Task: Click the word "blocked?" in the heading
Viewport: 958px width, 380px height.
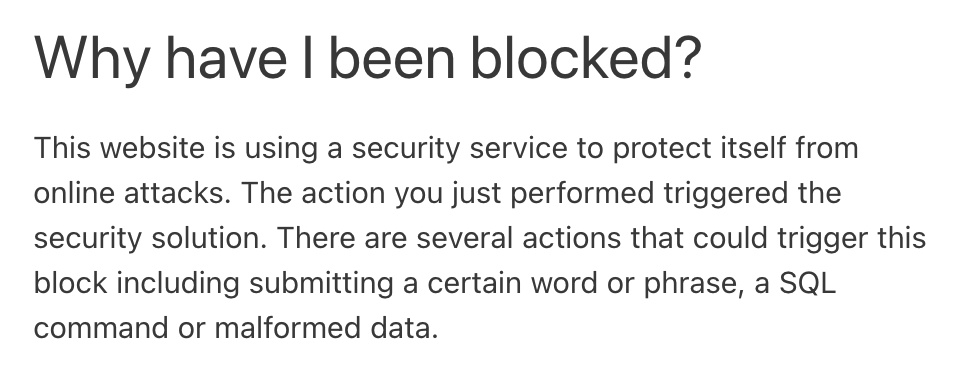Action: pos(585,57)
